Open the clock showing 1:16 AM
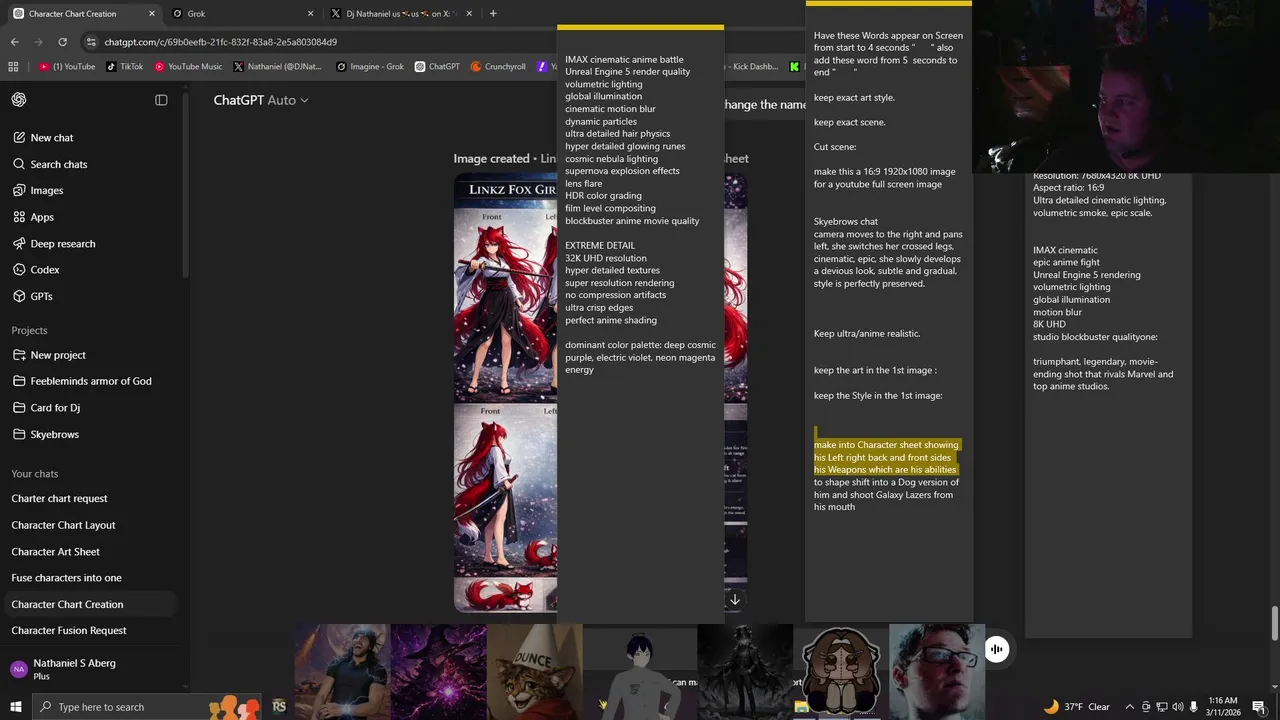The height and width of the screenshot is (720, 1280). [1223, 707]
